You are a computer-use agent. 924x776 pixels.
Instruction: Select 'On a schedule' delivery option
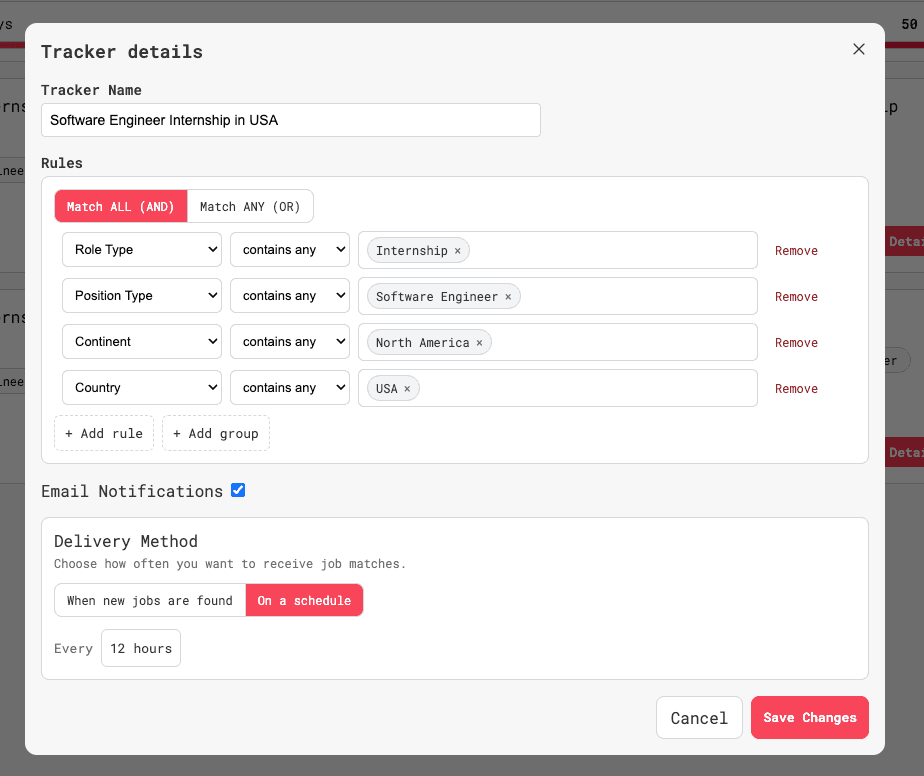pyautogui.click(x=304, y=600)
